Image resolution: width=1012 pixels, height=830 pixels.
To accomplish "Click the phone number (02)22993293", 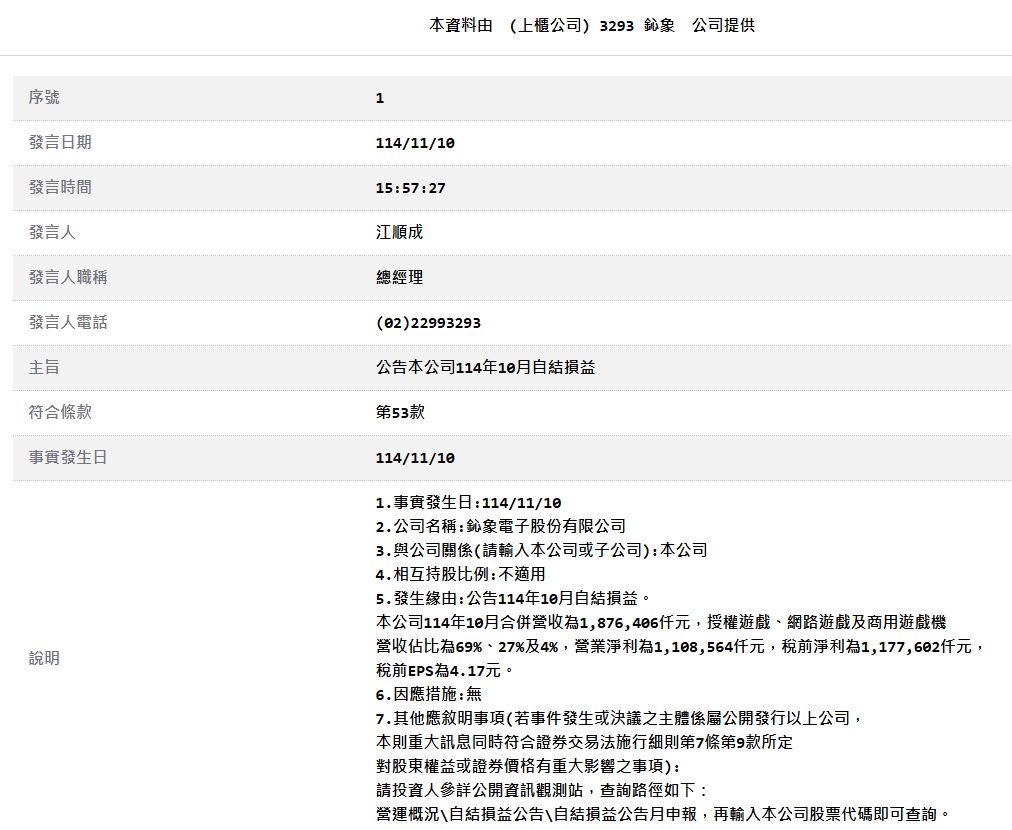I will point(428,323).
